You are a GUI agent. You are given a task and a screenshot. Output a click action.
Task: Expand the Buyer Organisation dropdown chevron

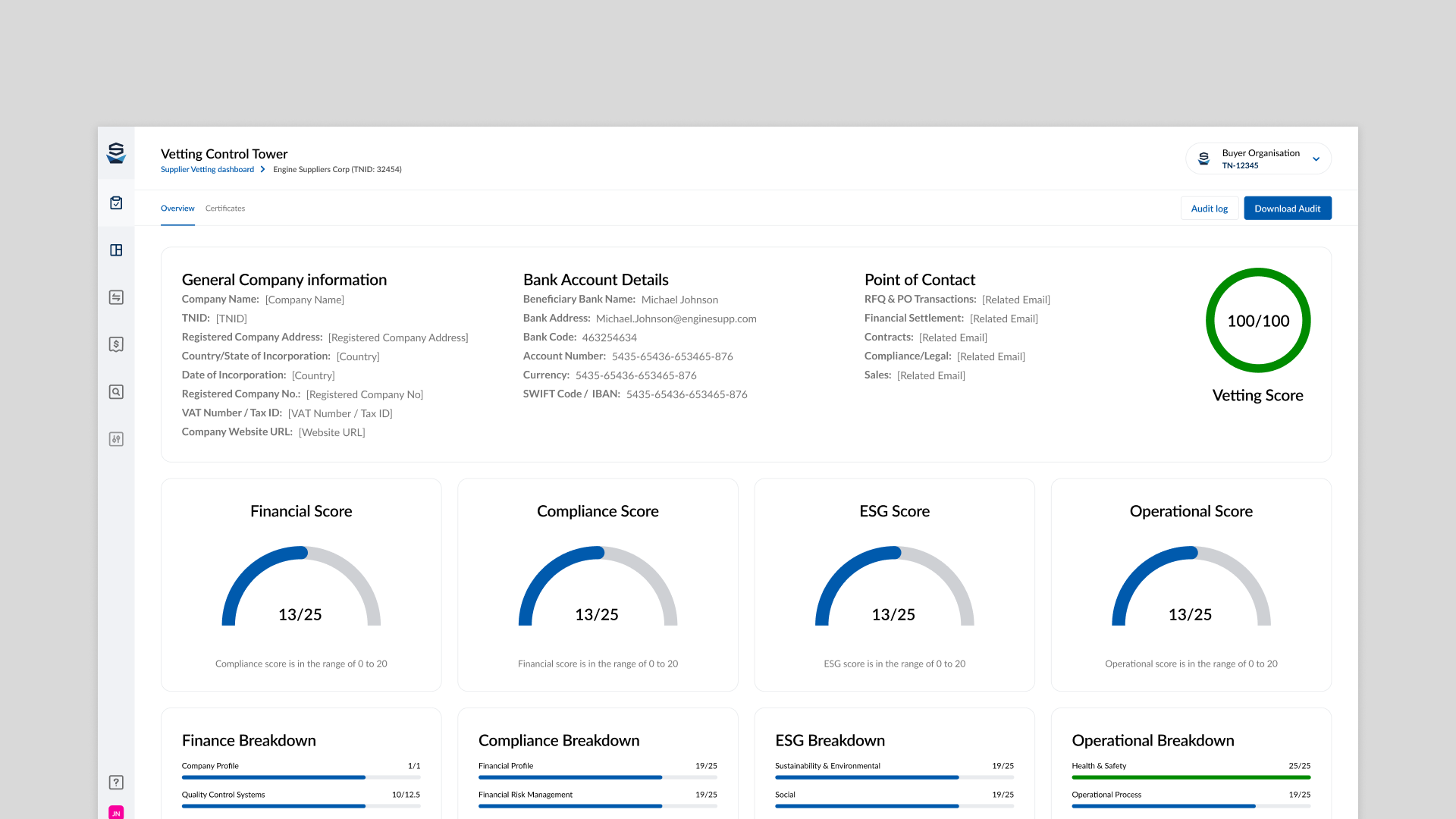tap(1316, 159)
